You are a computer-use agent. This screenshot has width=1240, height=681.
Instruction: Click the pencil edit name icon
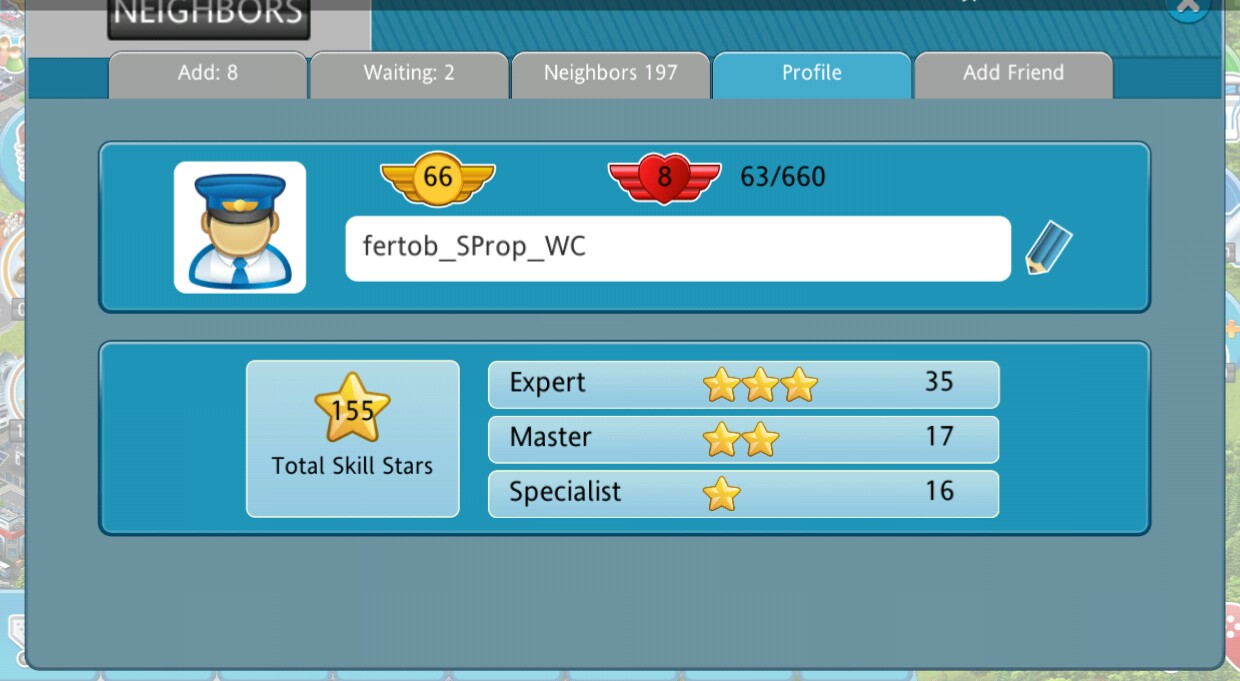(x=1048, y=249)
